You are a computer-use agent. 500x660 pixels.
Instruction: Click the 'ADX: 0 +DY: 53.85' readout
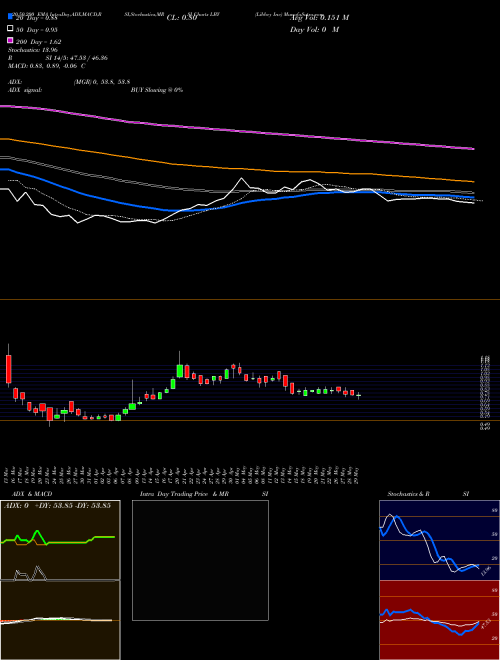[58, 506]
